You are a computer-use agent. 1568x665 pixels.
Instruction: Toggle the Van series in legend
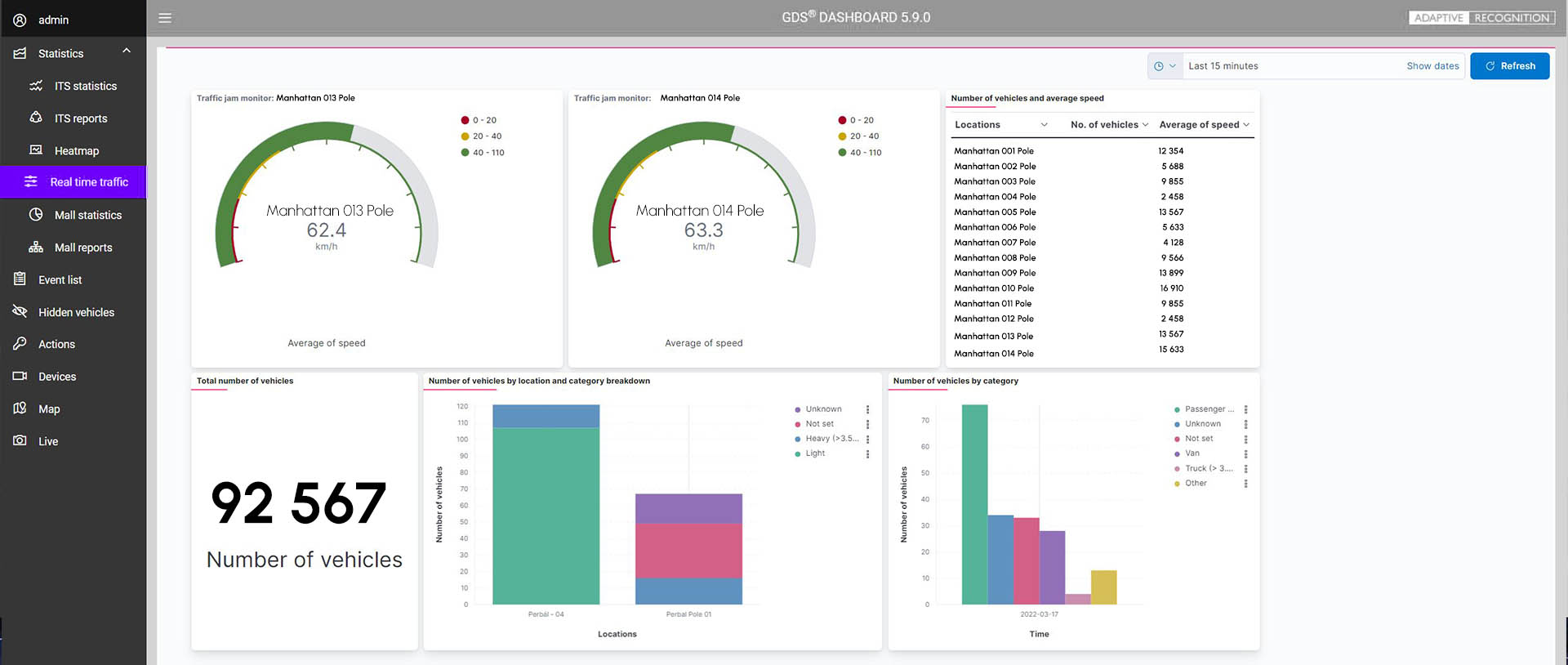[1192, 453]
